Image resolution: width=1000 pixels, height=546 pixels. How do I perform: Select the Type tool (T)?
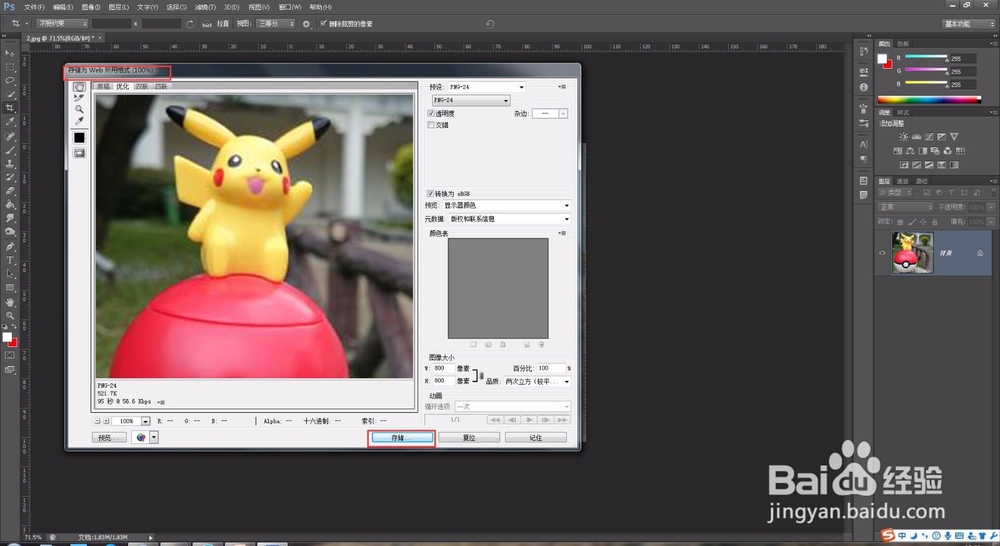10,260
